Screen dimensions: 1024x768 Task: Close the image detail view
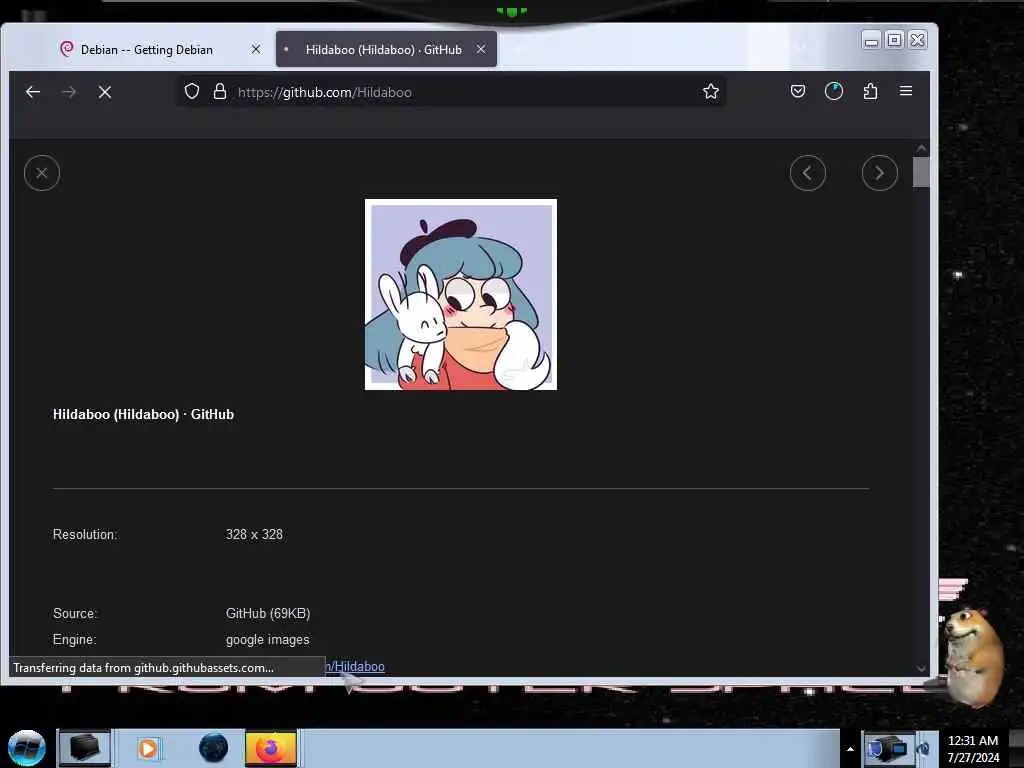point(42,173)
